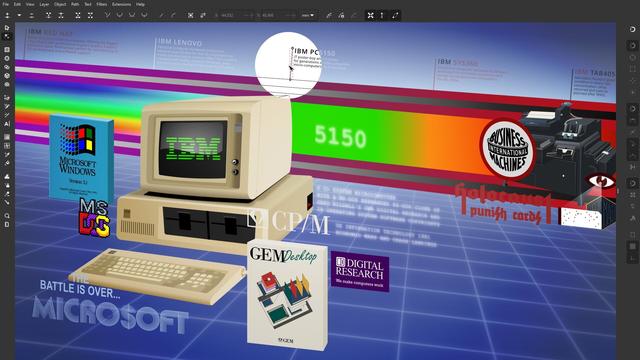
Task: Open the Help menu
Action: 140,4
